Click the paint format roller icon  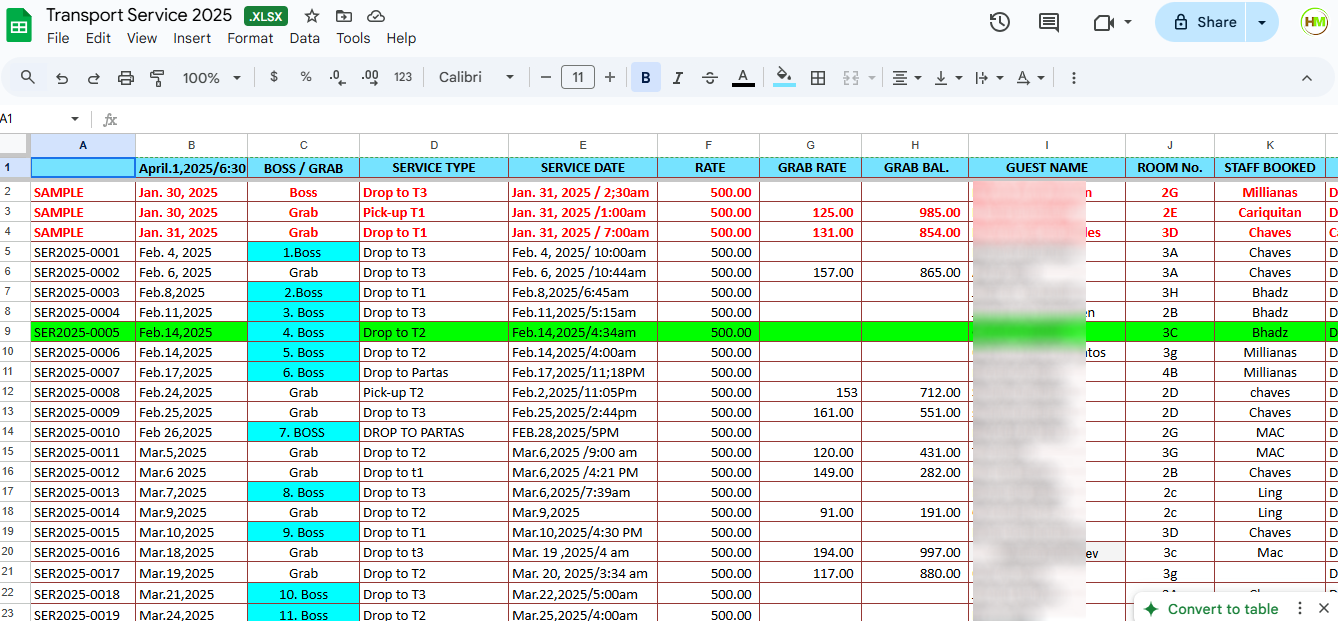157,78
